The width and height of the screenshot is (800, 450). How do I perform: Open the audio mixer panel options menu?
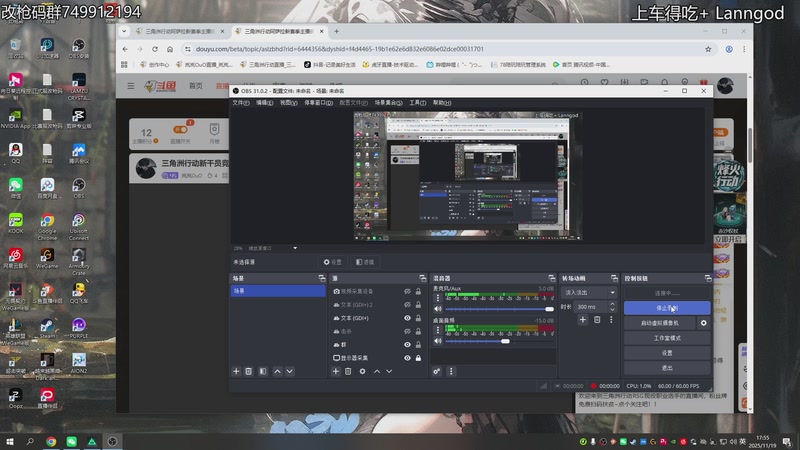451,371
